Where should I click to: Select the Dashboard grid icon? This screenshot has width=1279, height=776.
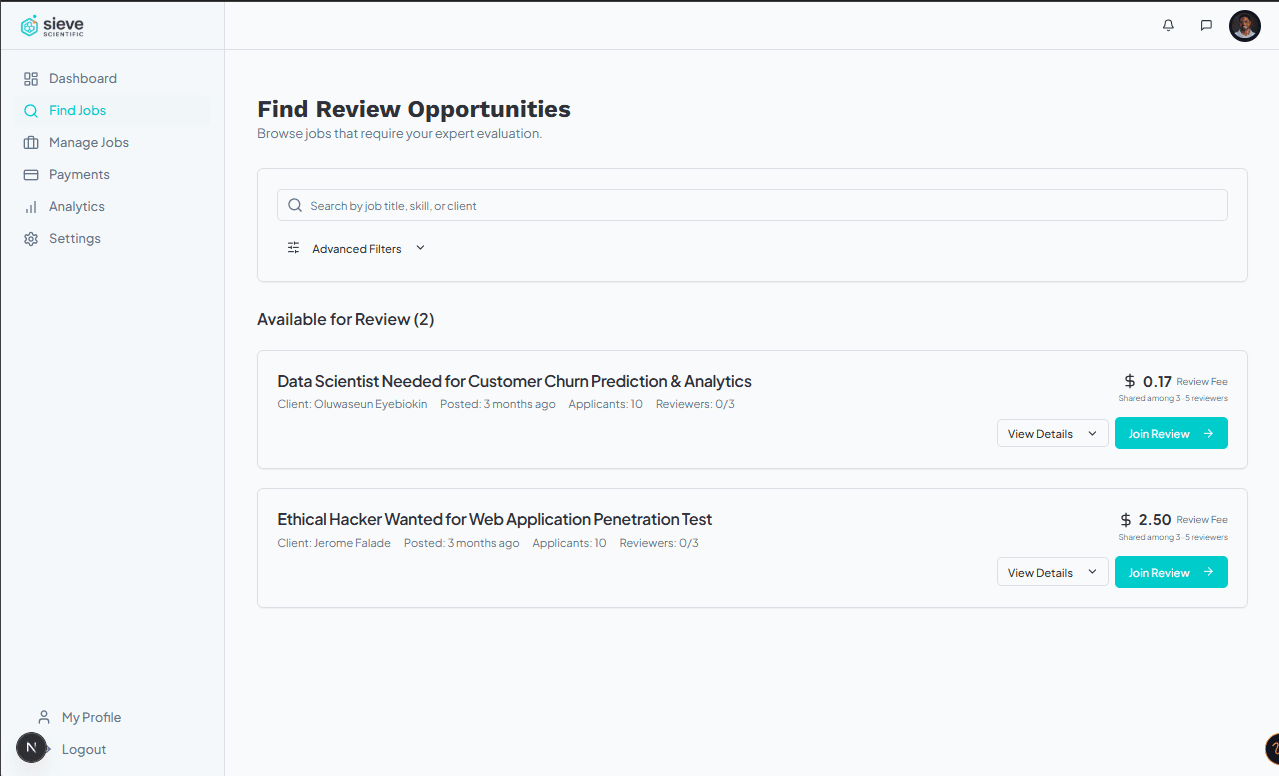[31, 78]
